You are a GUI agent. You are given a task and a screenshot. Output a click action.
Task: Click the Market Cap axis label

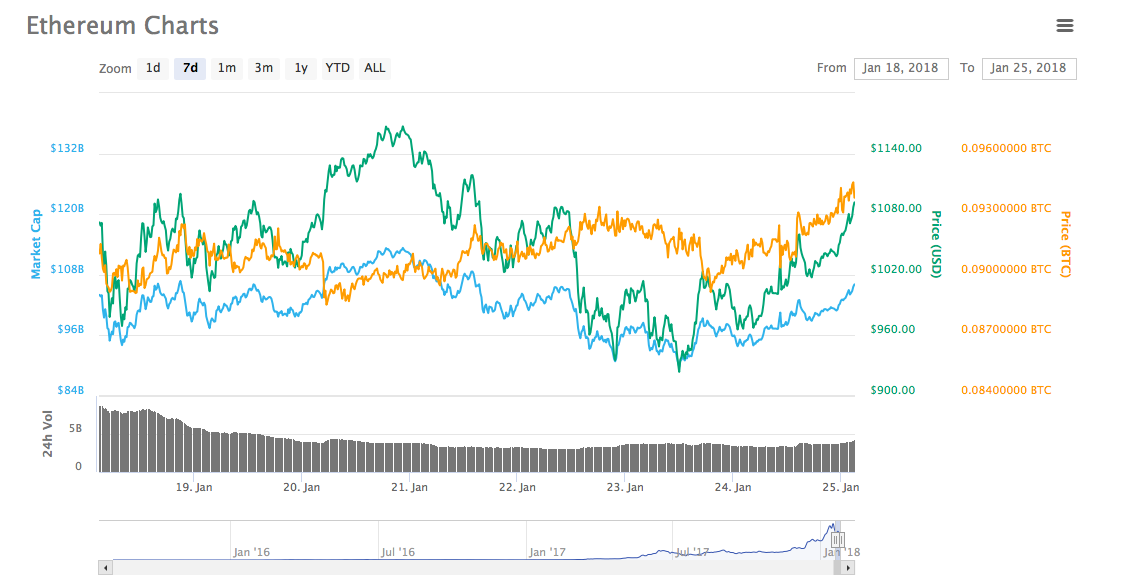36,243
